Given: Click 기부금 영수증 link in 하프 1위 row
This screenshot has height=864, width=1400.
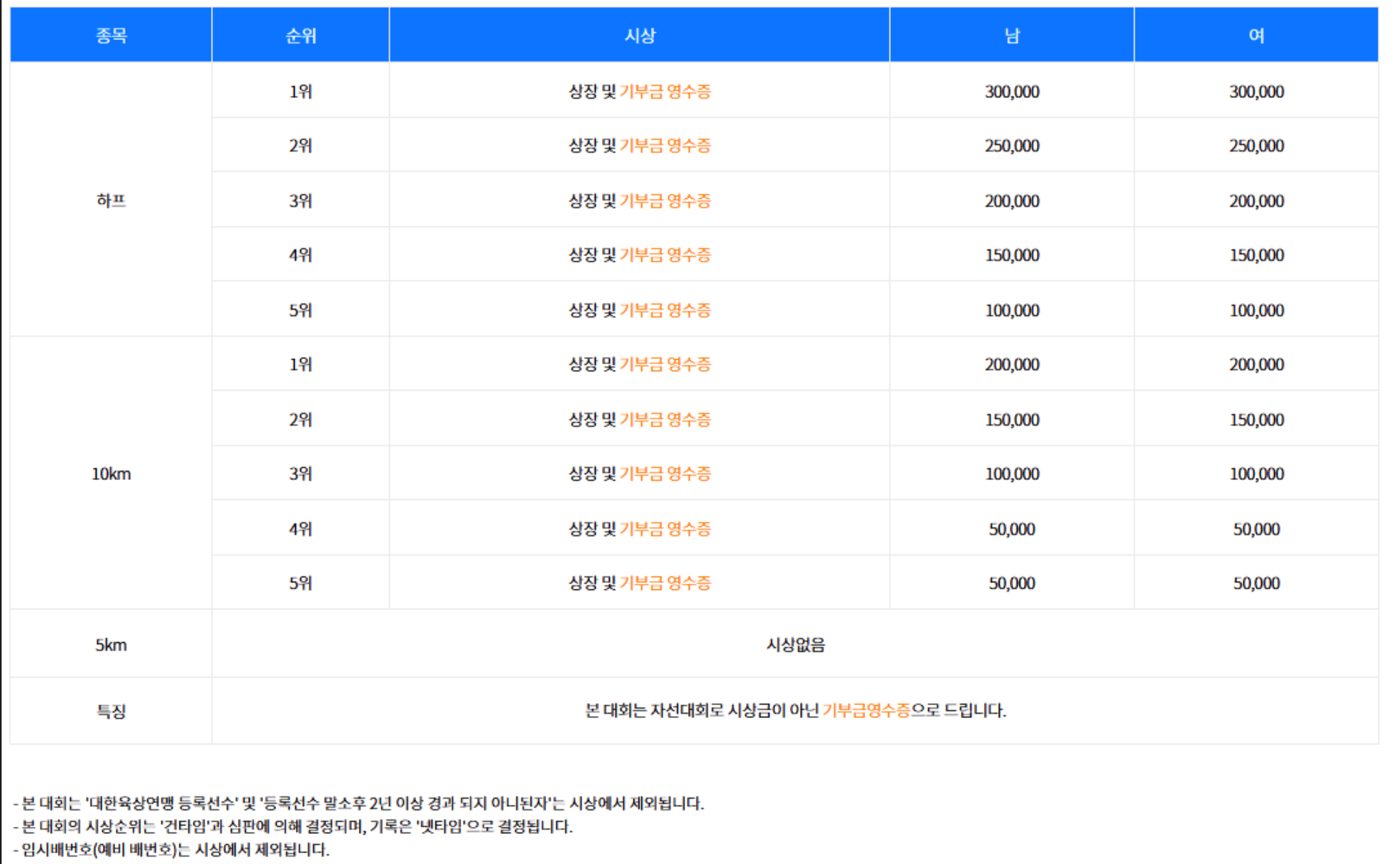Looking at the screenshot, I should pyautogui.click(x=665, y=92).
